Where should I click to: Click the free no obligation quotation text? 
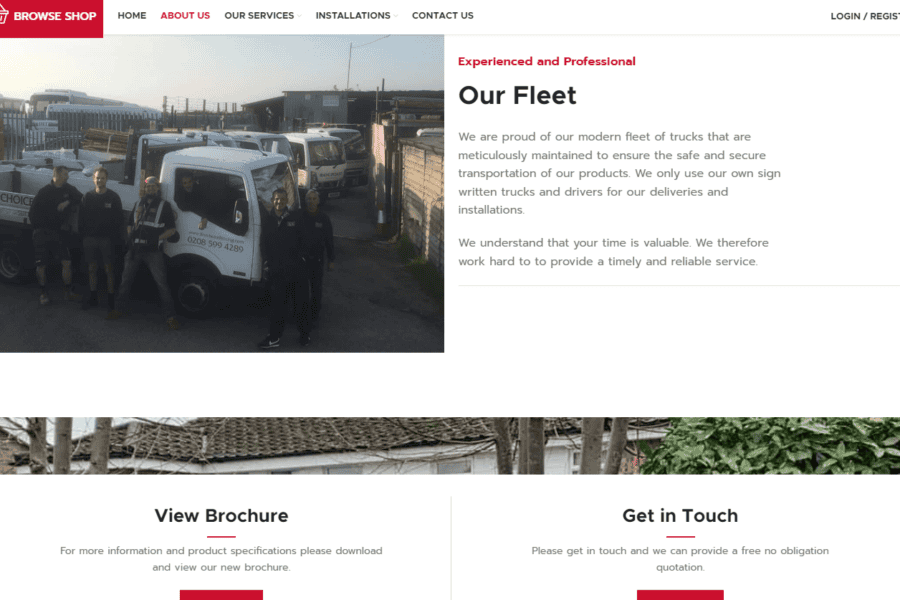[680, 559]
